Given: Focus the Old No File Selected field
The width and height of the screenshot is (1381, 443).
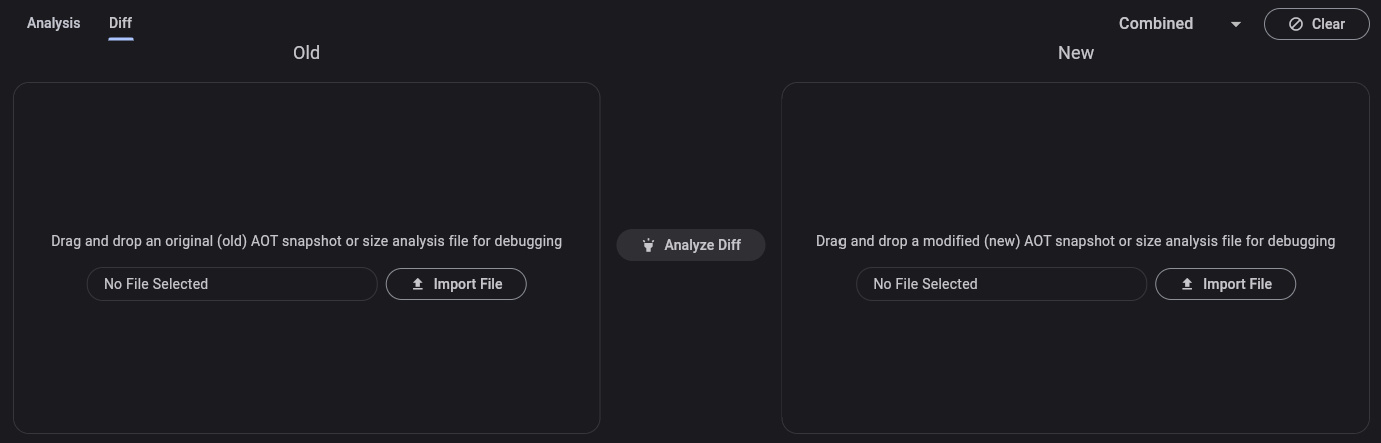Looking at the screenshot, I should tap(232, 284).
